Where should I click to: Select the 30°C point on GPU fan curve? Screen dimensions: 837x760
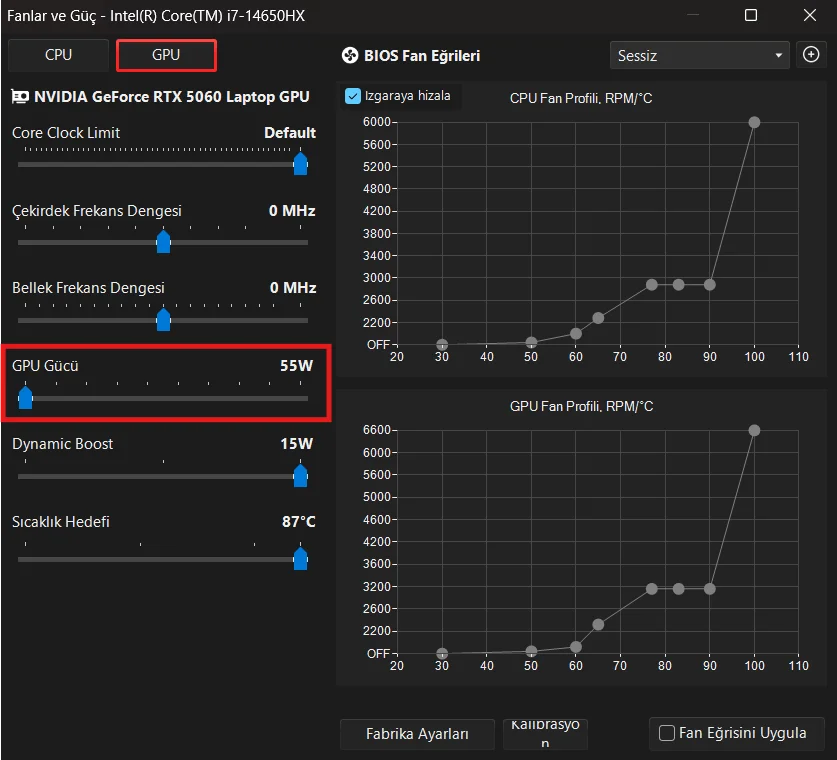pos(442,653)
